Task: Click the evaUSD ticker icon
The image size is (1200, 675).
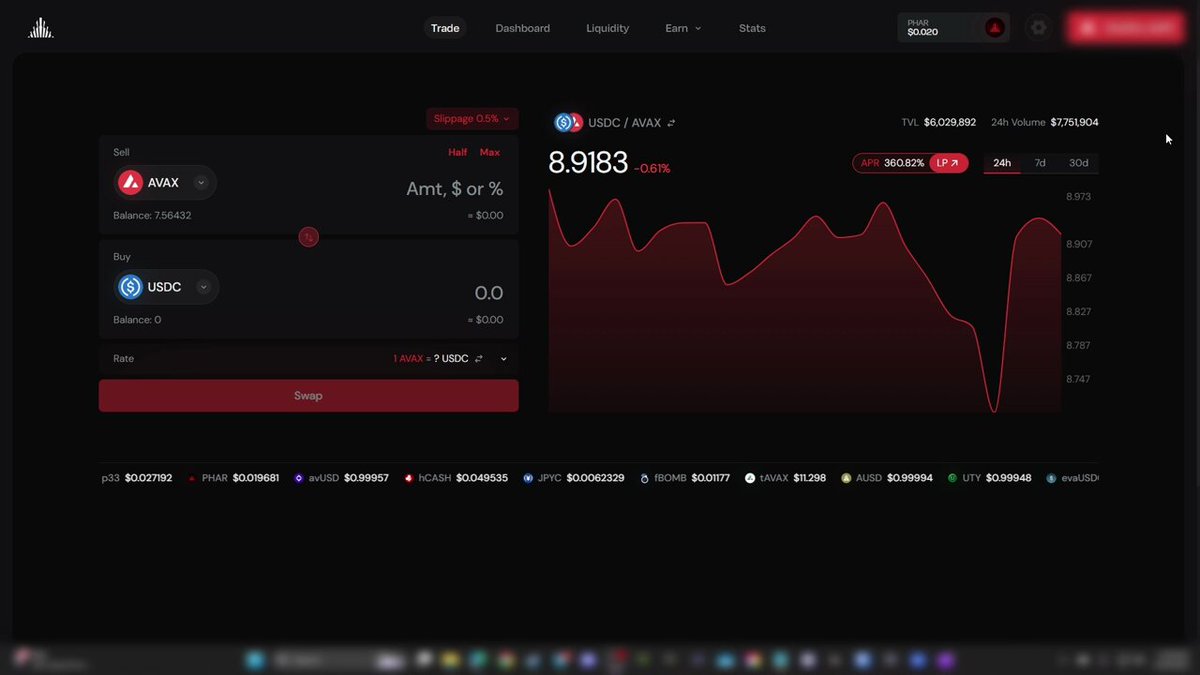Action: 1051,479
